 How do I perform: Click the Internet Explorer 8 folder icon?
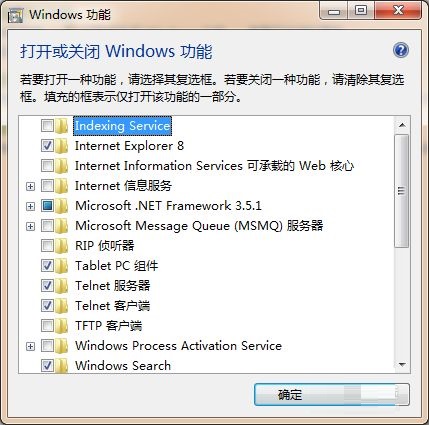(62, 146)
